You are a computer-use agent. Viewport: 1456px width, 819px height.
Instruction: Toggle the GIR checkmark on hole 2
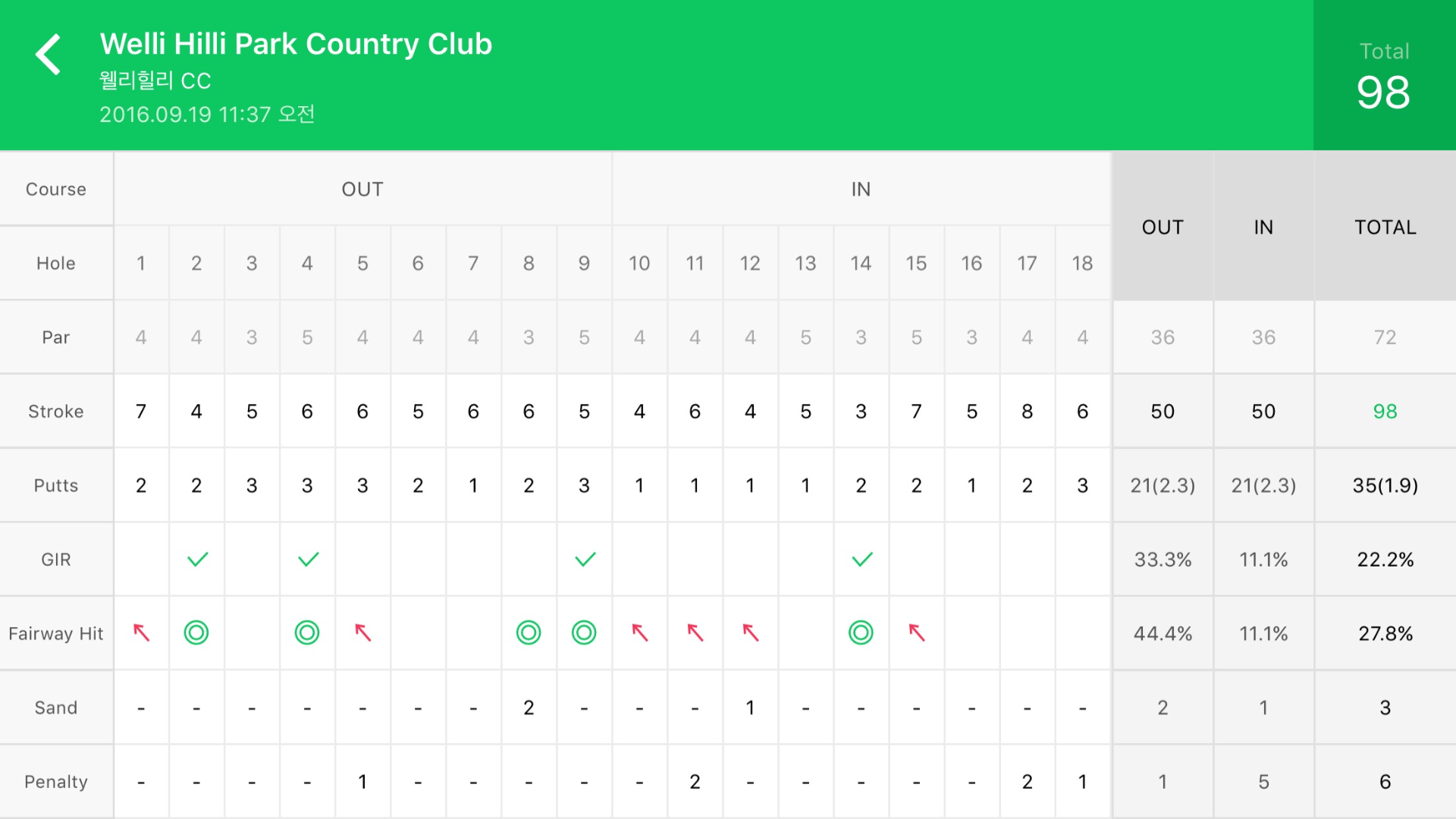click(x=197, y=560)
